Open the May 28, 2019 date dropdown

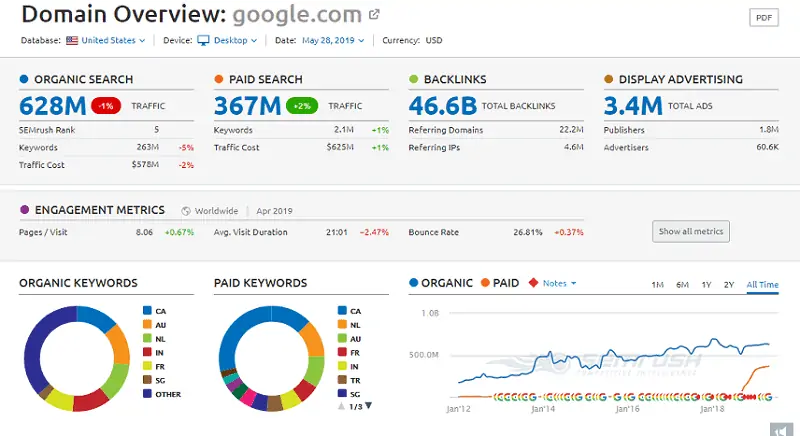click(333, 40)
